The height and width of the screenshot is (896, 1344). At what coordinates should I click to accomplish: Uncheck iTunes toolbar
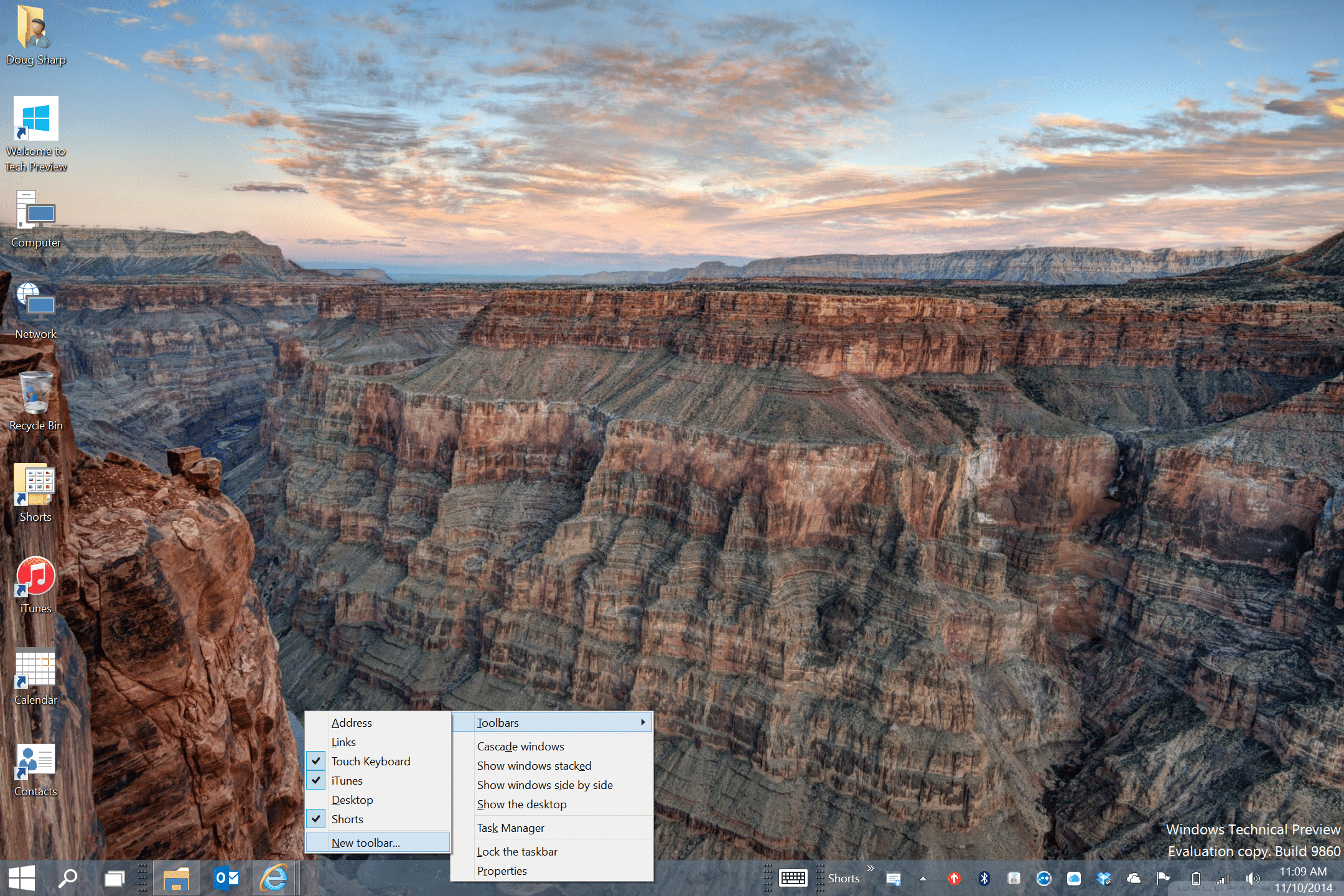click(x=378, y=780)
